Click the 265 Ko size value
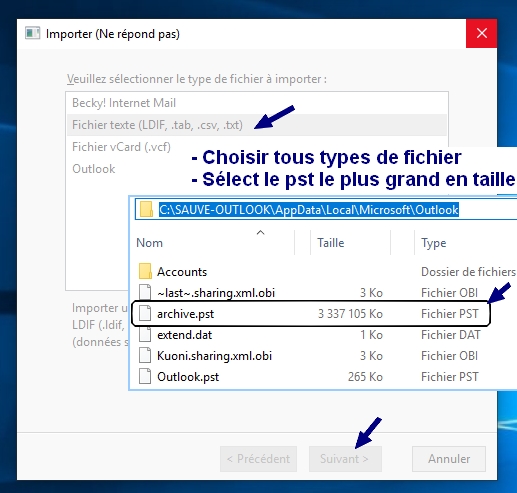The height and width of the screenshot is (493, 517). tap(365, 377)
